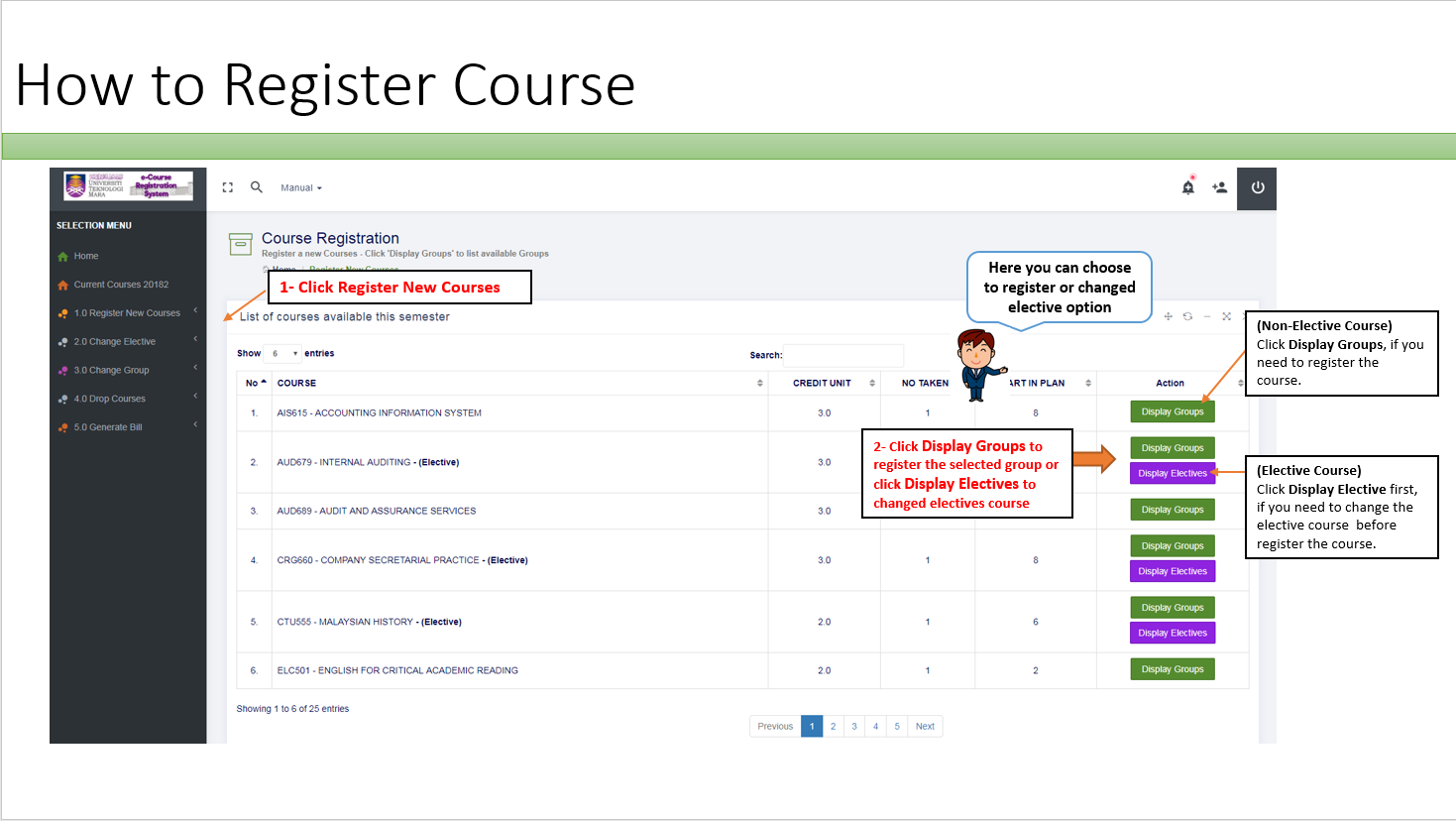Screen dimensions: 1456x821
Task: Click Display Electives for CTU555
Action: point(1173,633)
